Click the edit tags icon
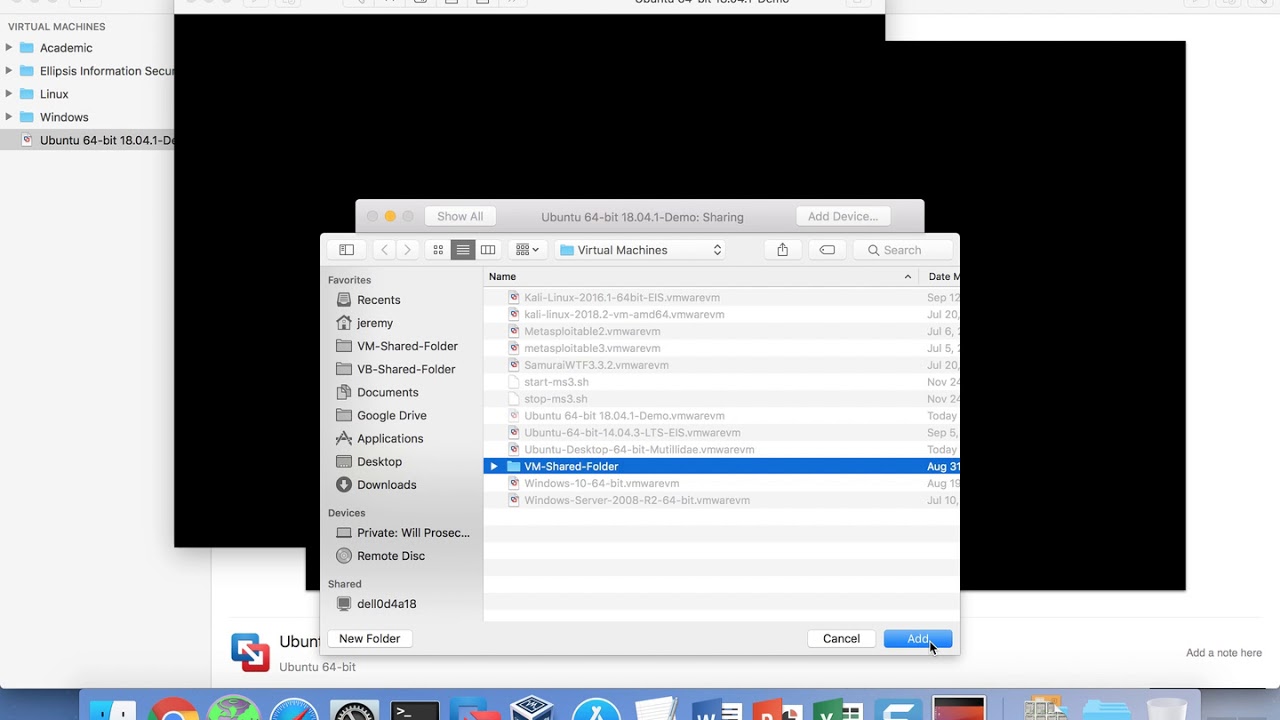 (827, 250)
